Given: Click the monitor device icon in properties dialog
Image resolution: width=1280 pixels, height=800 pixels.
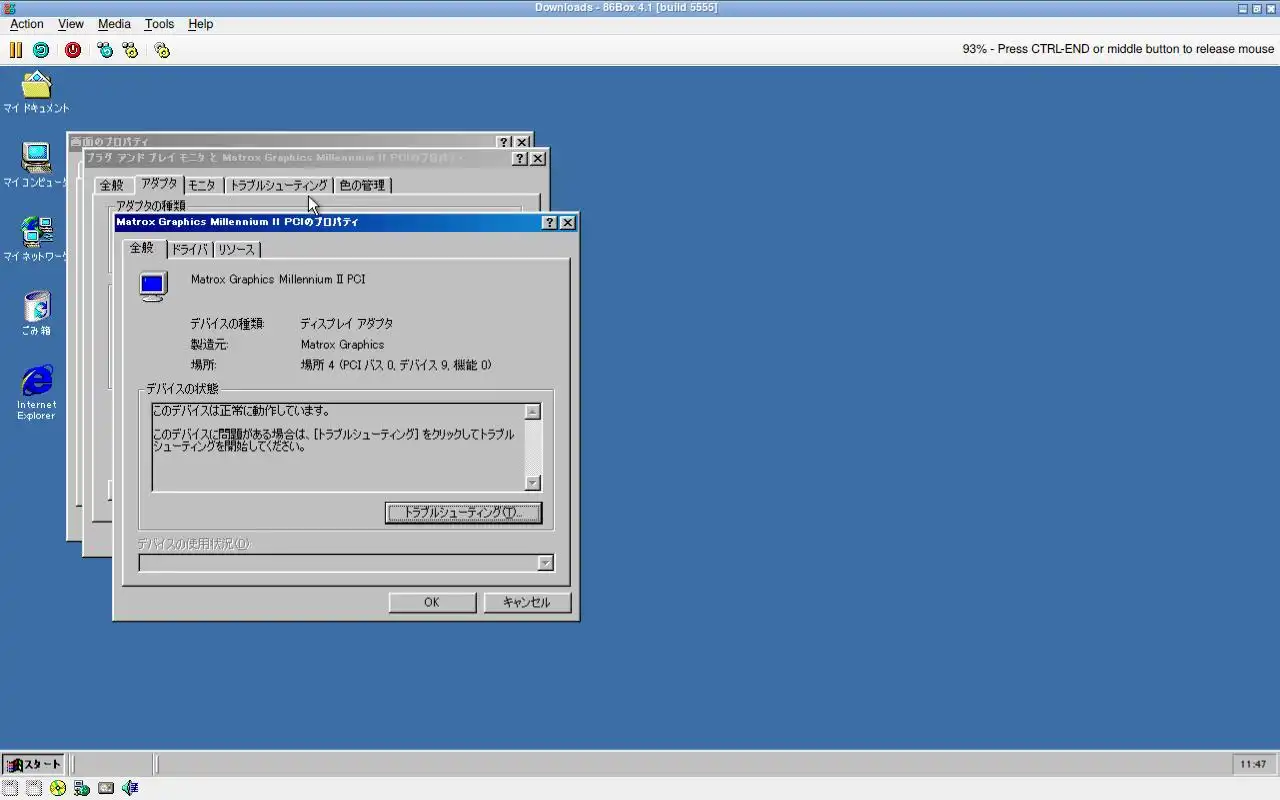Looking at the screenshot, I should (x=153, y=286).
